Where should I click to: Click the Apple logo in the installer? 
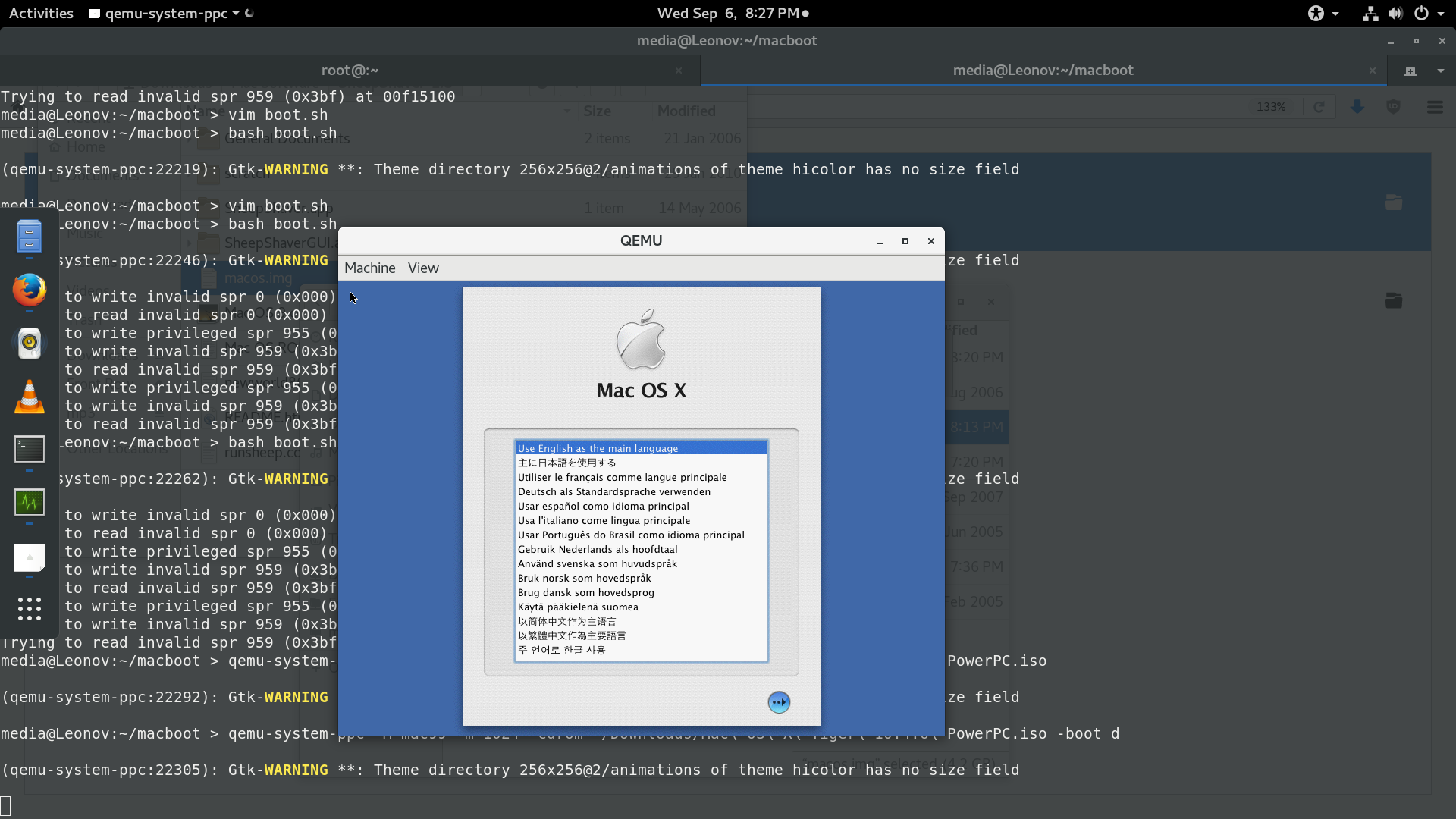(x=641, y=339)
